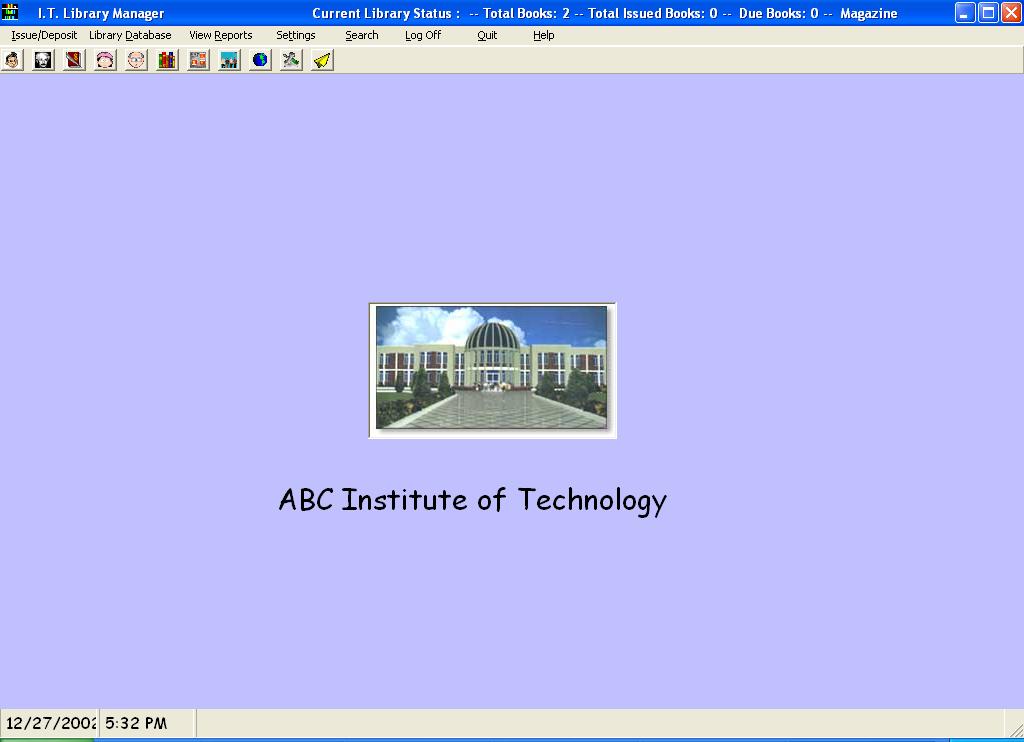Click the tools and wrench toolbar icon
This screenshot has height=742, width=1024.
[x=291, y=60]
